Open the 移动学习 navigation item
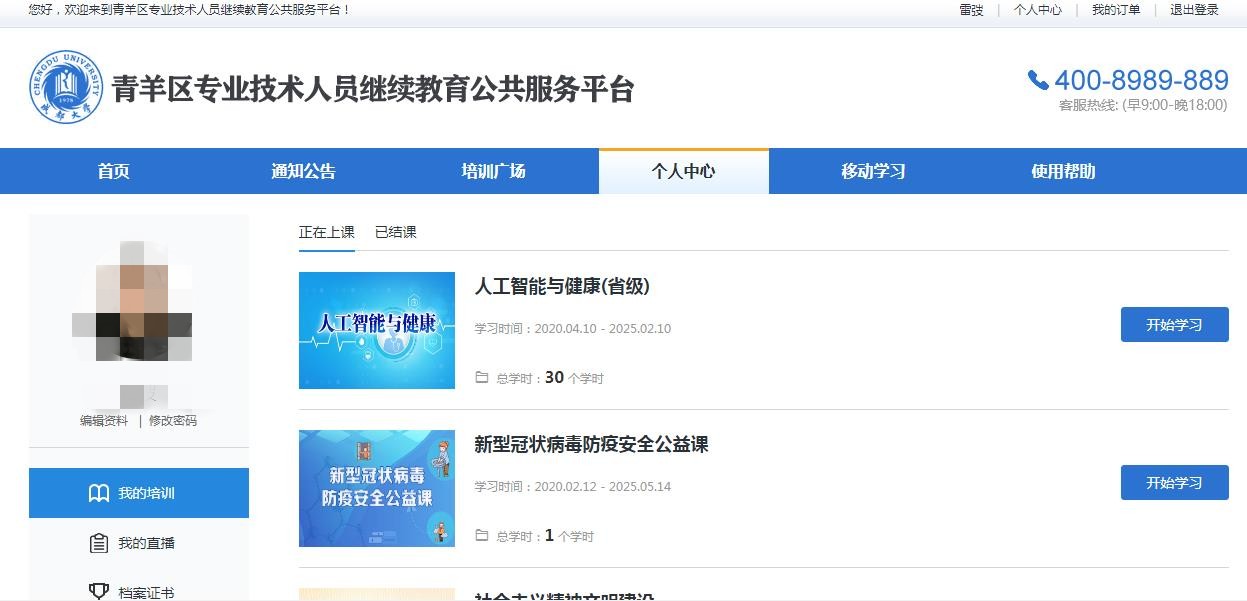This screenshot has height=601, width=1247. point(873,171)
